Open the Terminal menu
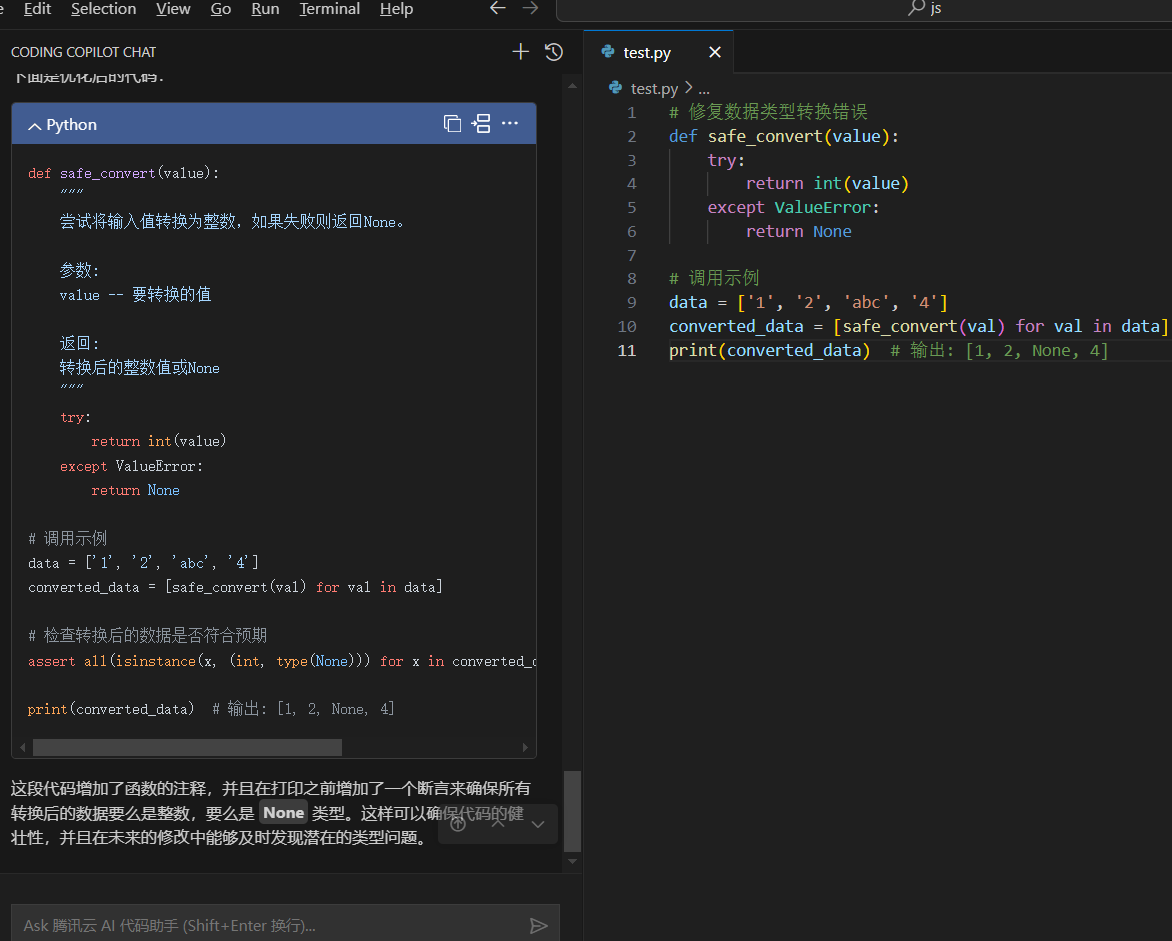The width and height of the screenshot is (1172, 941). pos(329,9)
